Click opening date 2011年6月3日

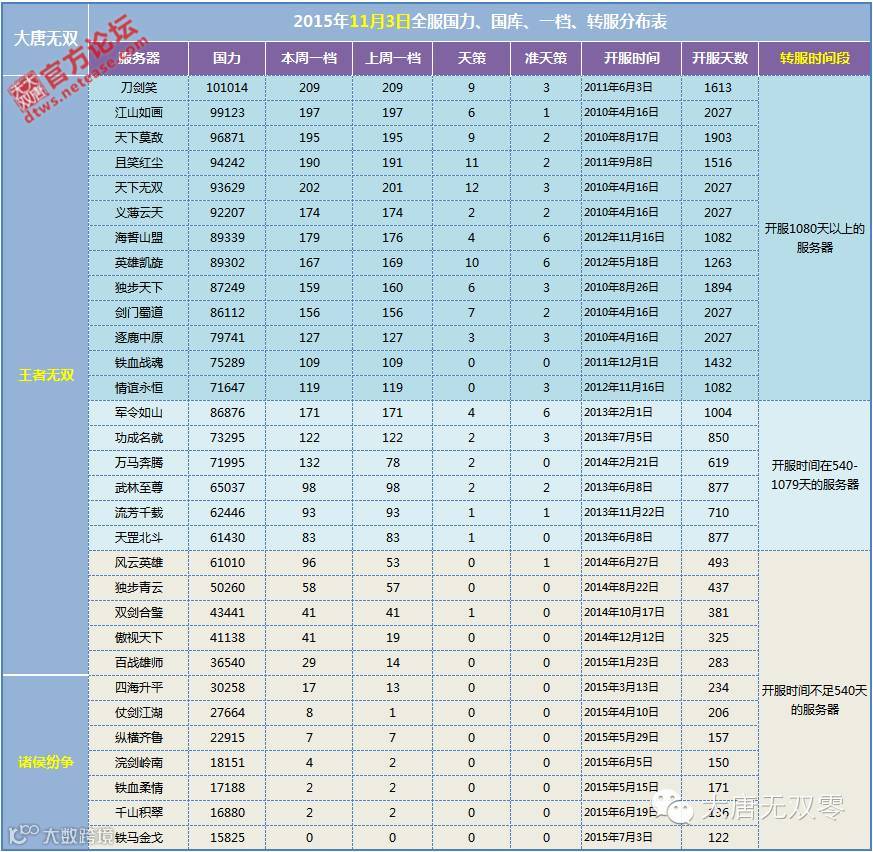pyautogui.click(x=618, y=87)
